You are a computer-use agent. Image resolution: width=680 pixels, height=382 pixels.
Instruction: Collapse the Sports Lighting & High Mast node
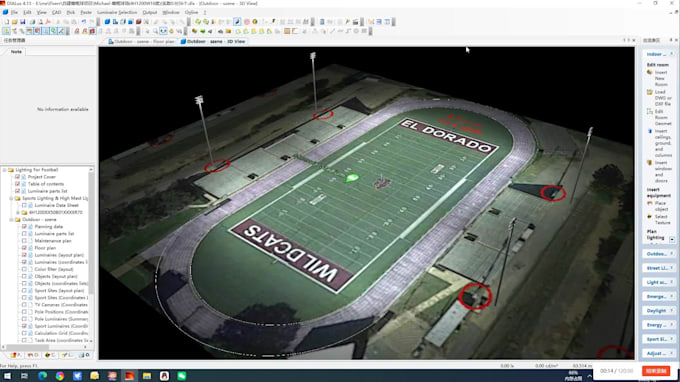point(11,198)
